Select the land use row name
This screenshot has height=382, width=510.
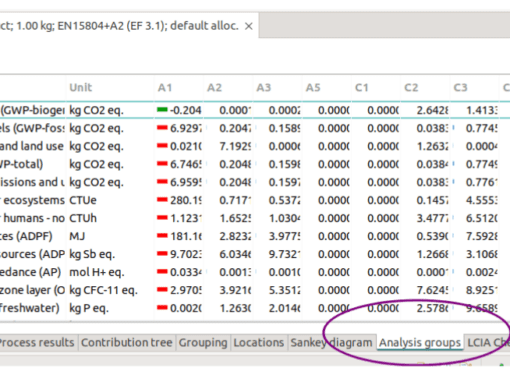tap(32, 146)
